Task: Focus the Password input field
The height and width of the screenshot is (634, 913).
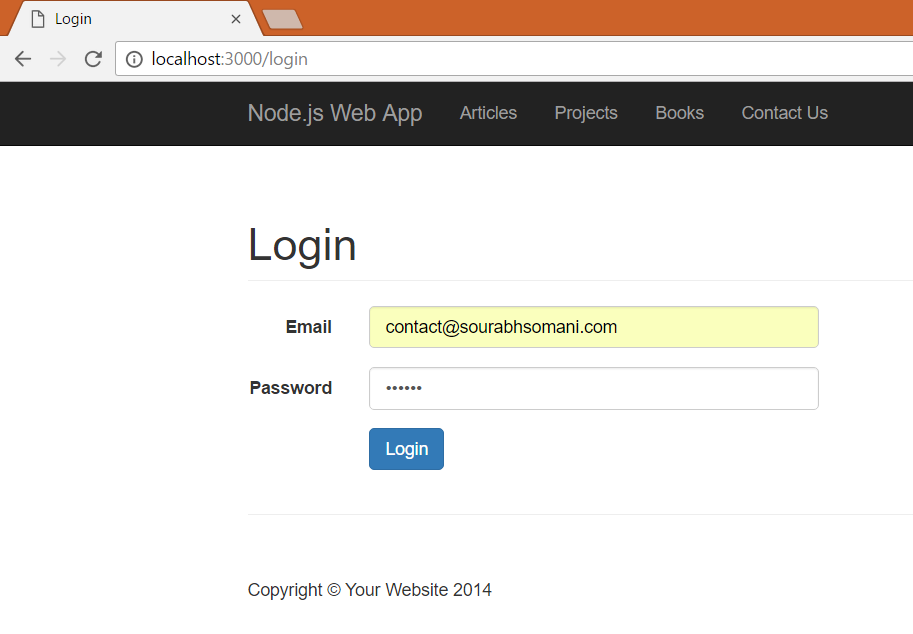Action: tap(593, 388)
